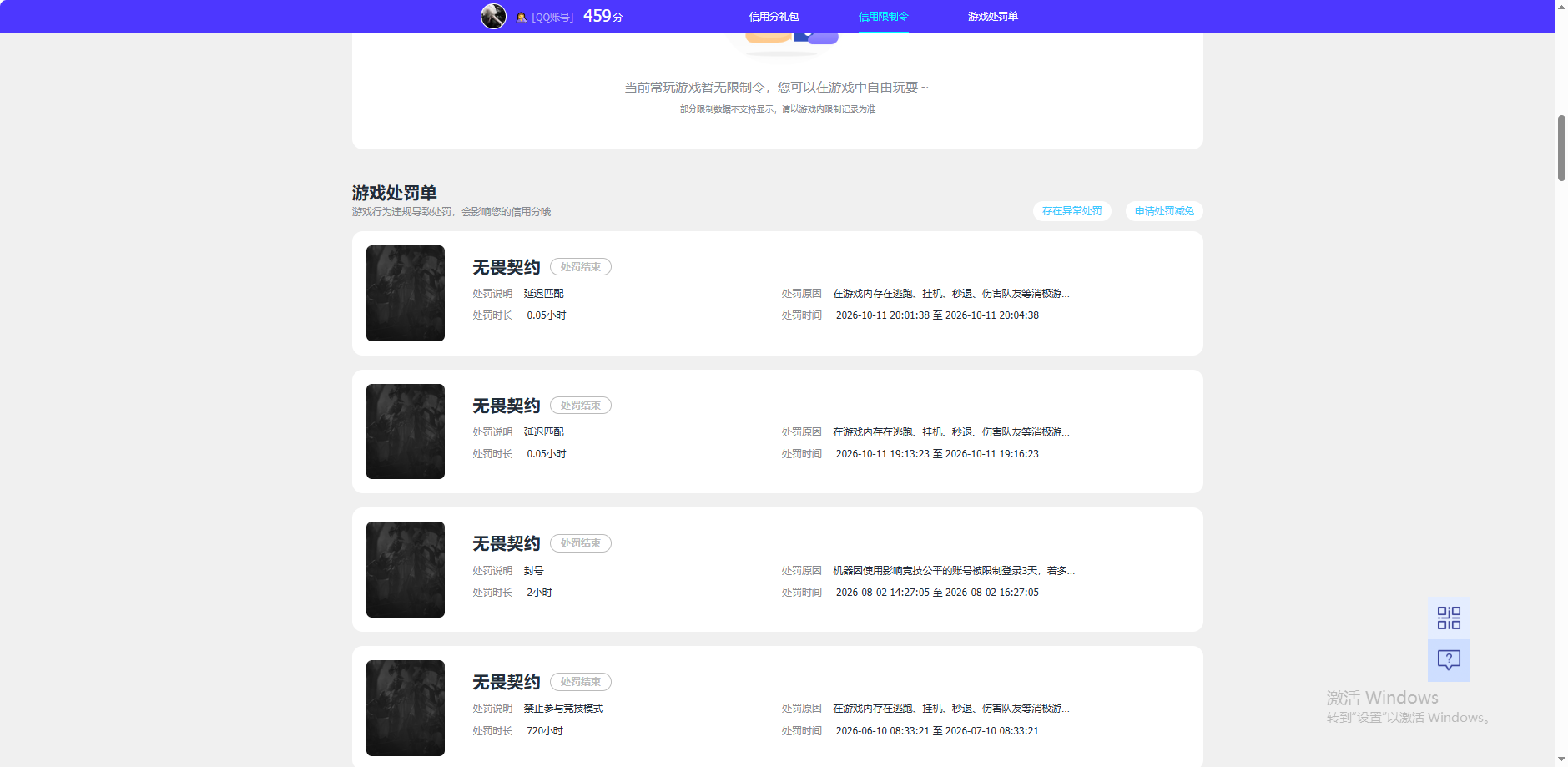Click the 存在异常处罚 button
Image resolution: width=1568 pixels, height=767 pixels.
coord(1071,211)
